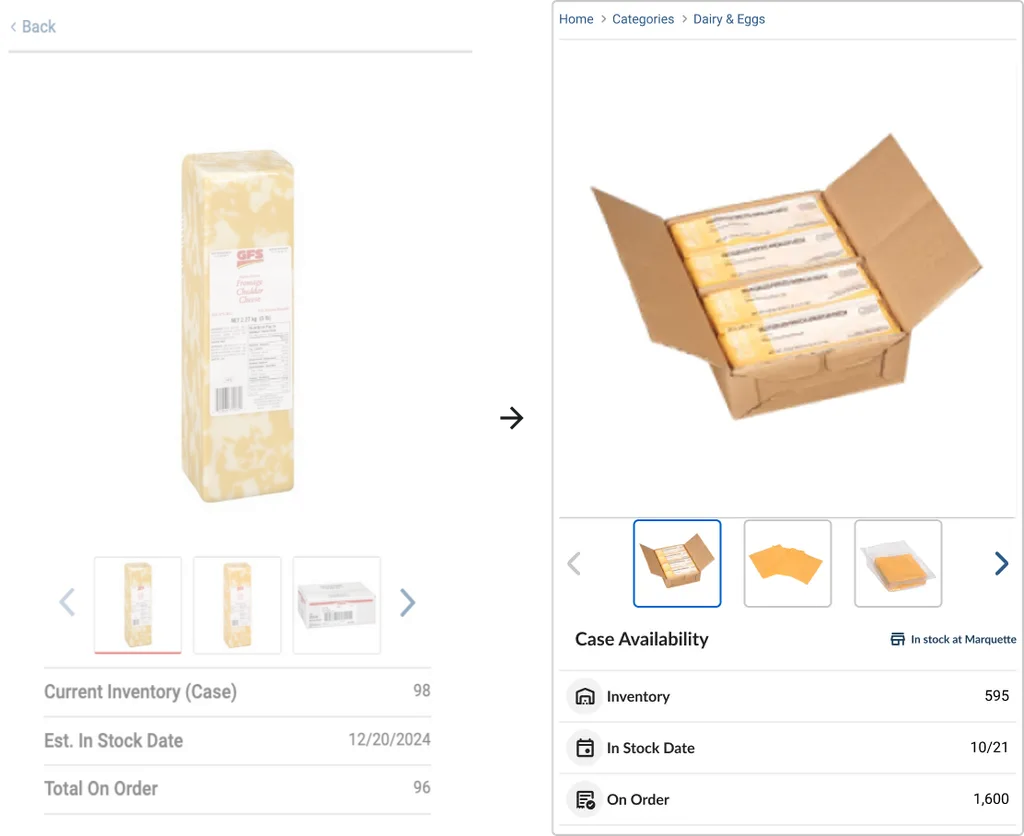Go to the Categories breadcrumb
The height and width of the screenshot is (836, 1024).
643,19
